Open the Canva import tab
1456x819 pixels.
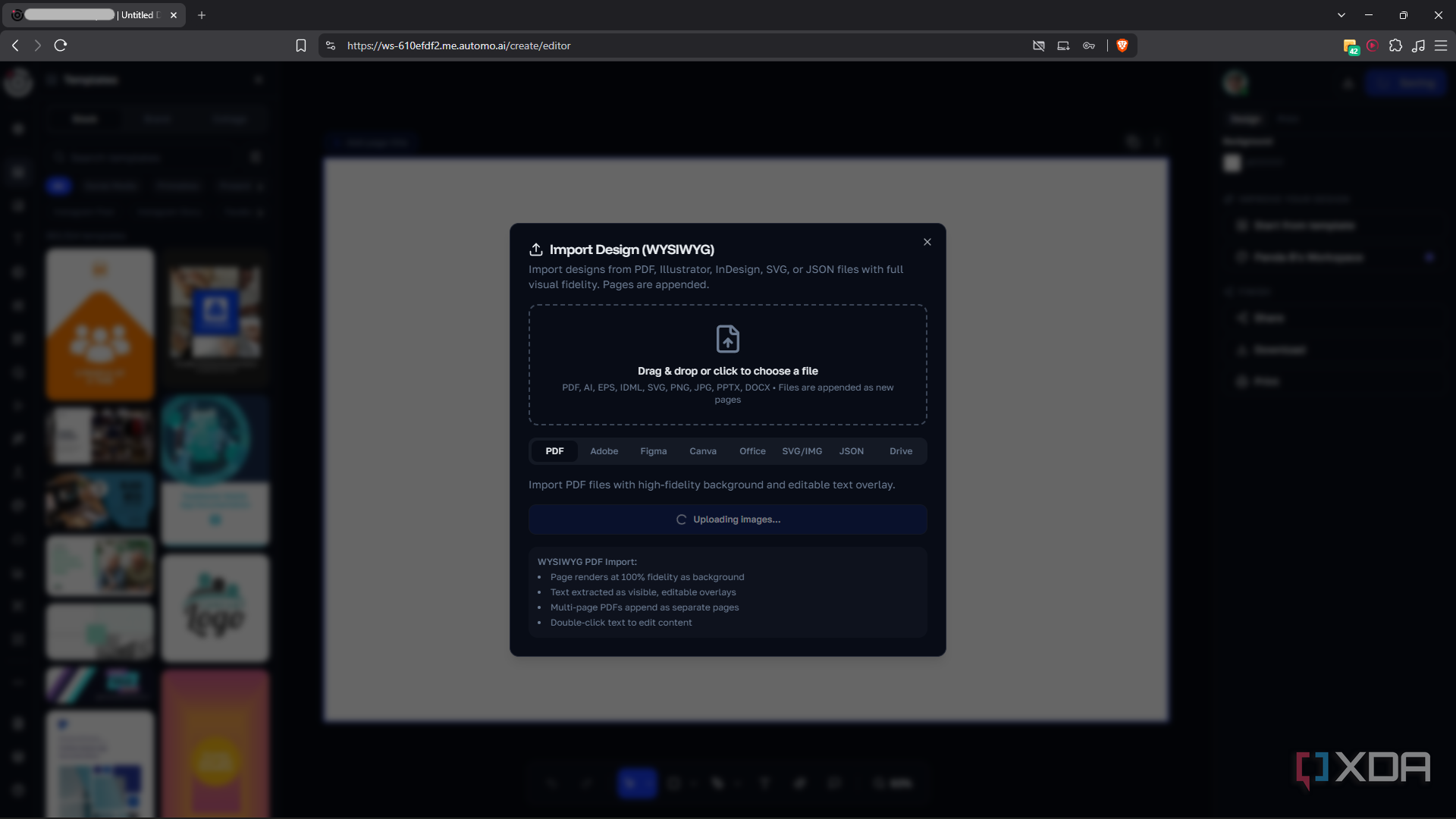(x=702, y=451)
